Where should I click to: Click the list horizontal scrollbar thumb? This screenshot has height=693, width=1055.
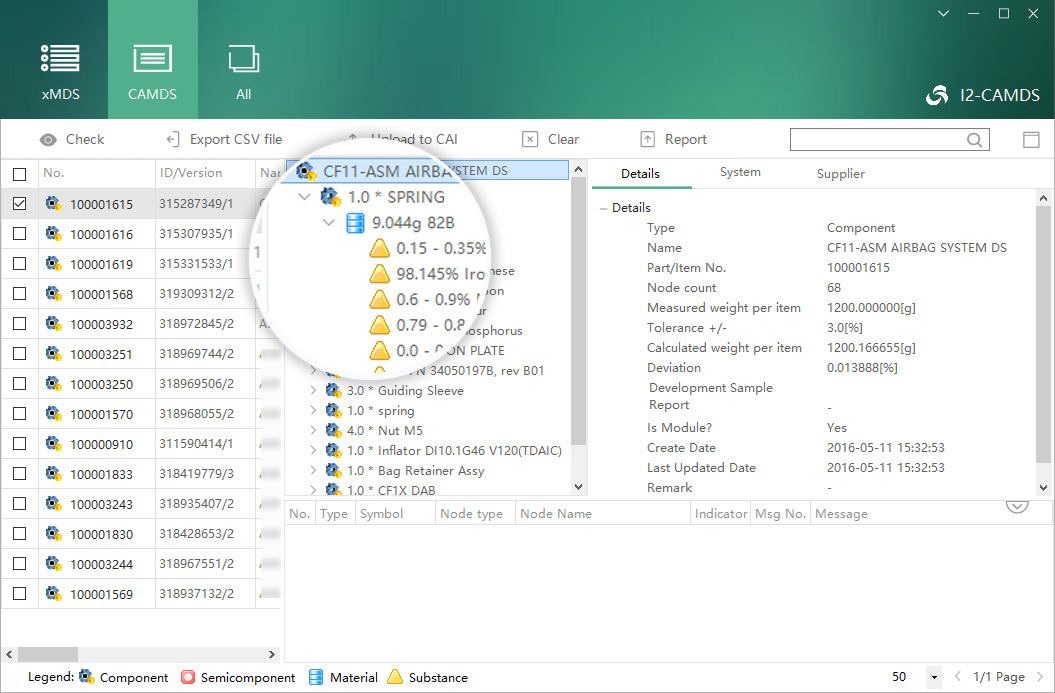[x=47, y=654]
